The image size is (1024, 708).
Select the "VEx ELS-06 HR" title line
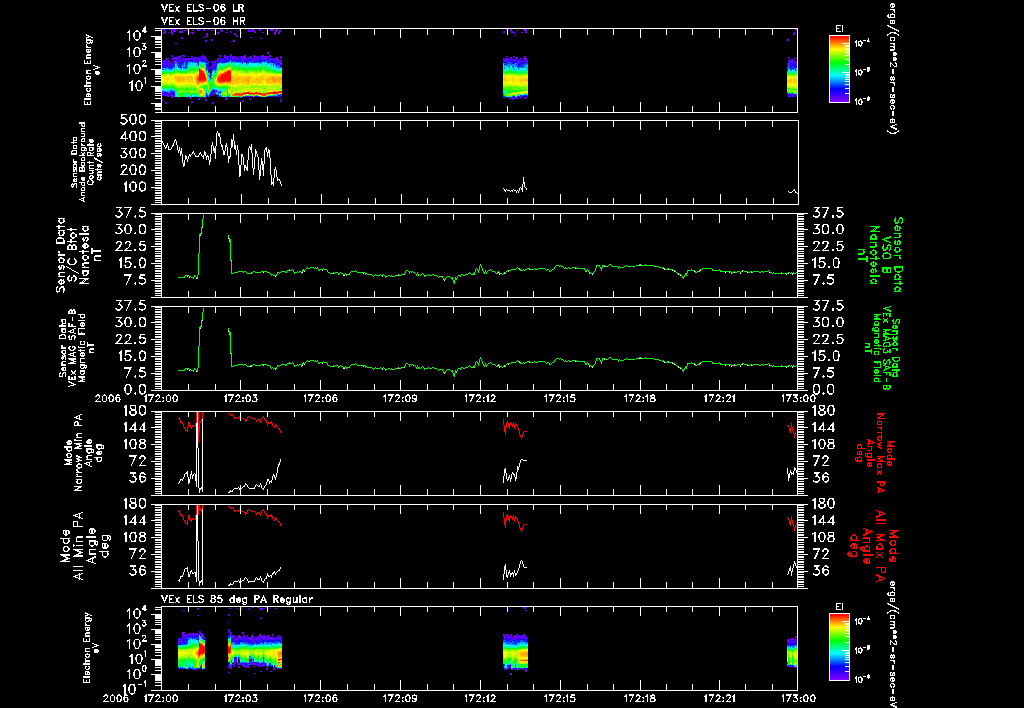pyautogui.click(x=202, y=22)
